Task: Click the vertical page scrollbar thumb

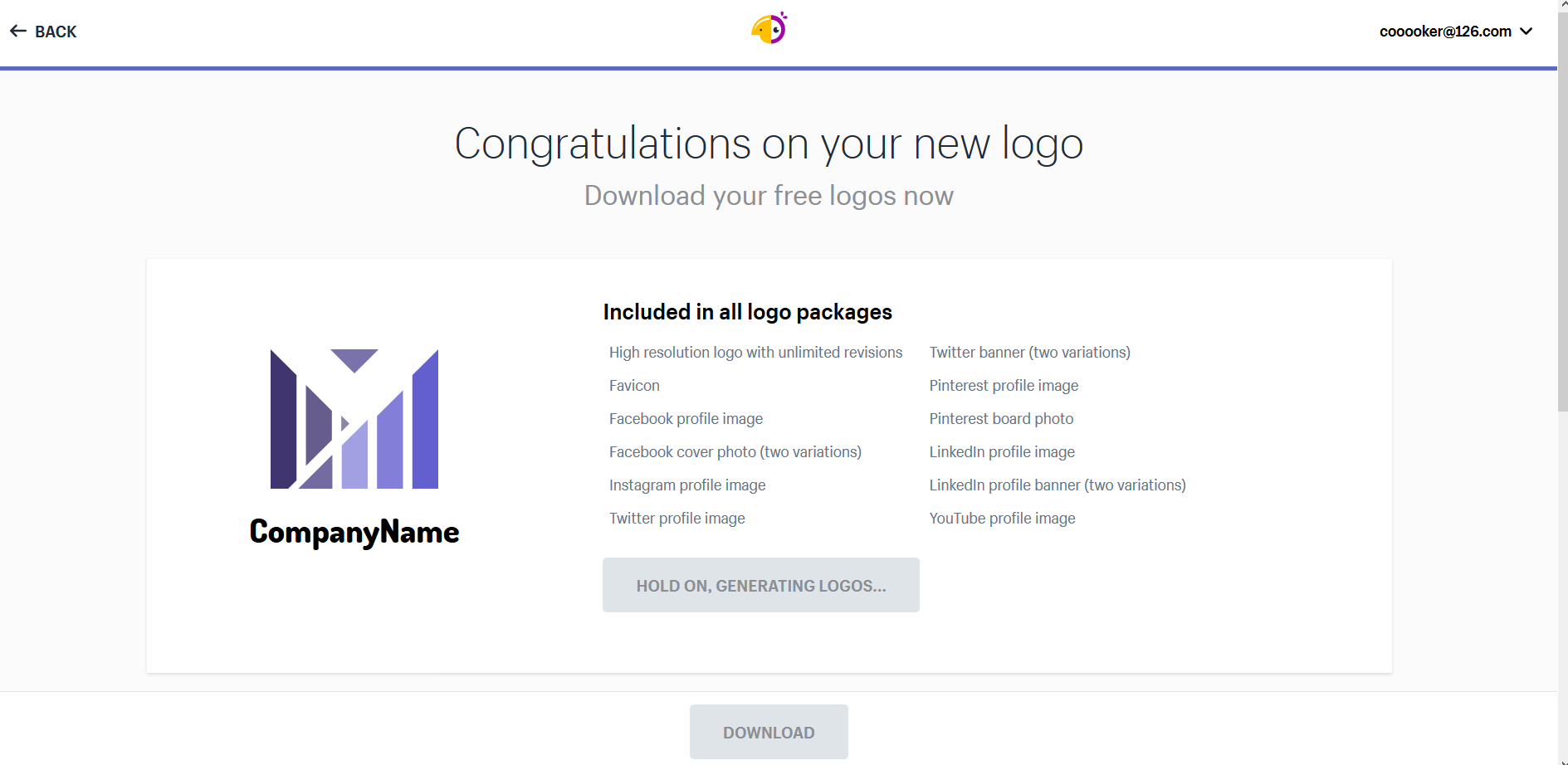Action: click(x=1562, y=207)
